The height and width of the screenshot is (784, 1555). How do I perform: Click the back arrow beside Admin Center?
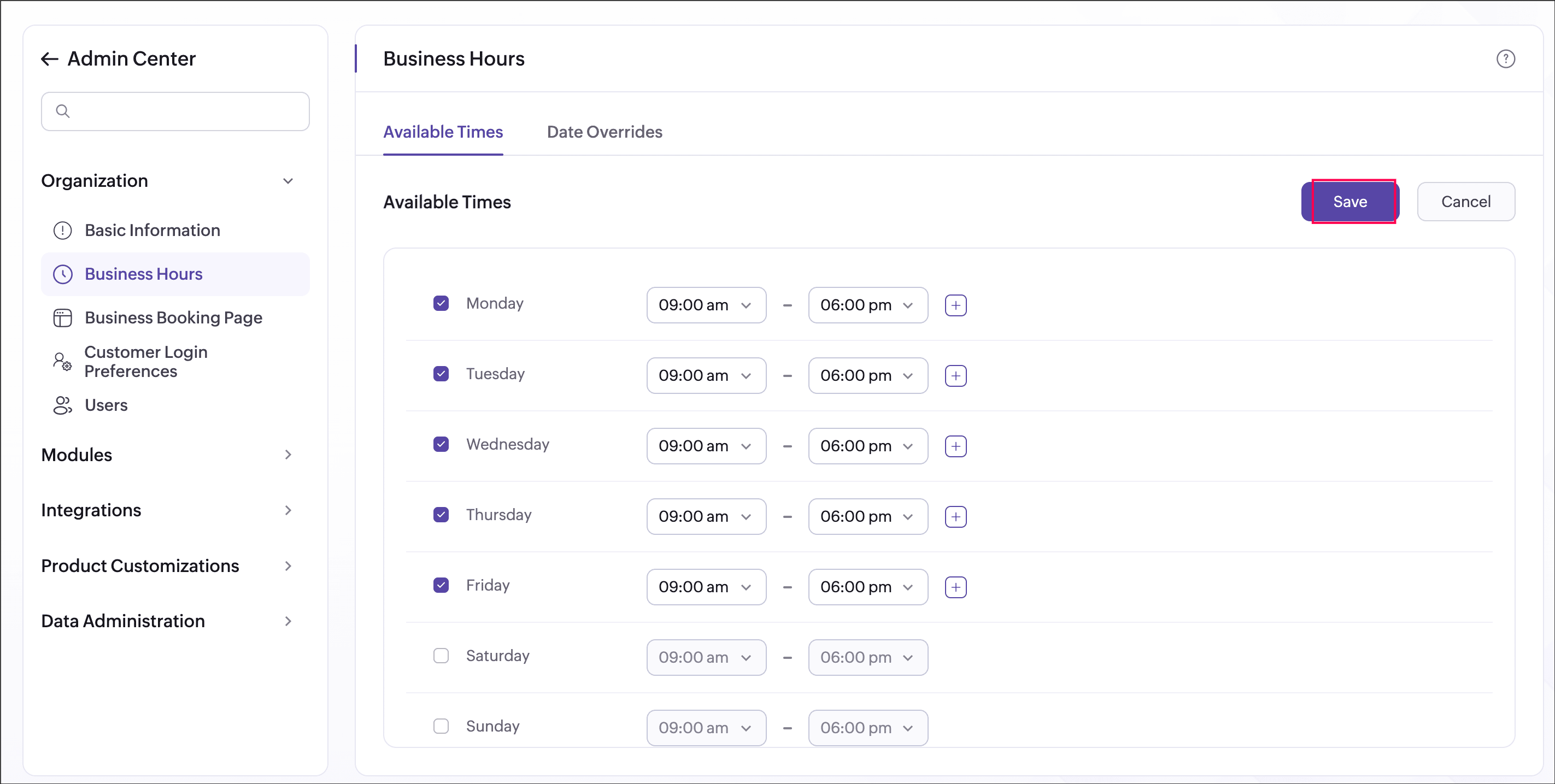click(50, 59)
